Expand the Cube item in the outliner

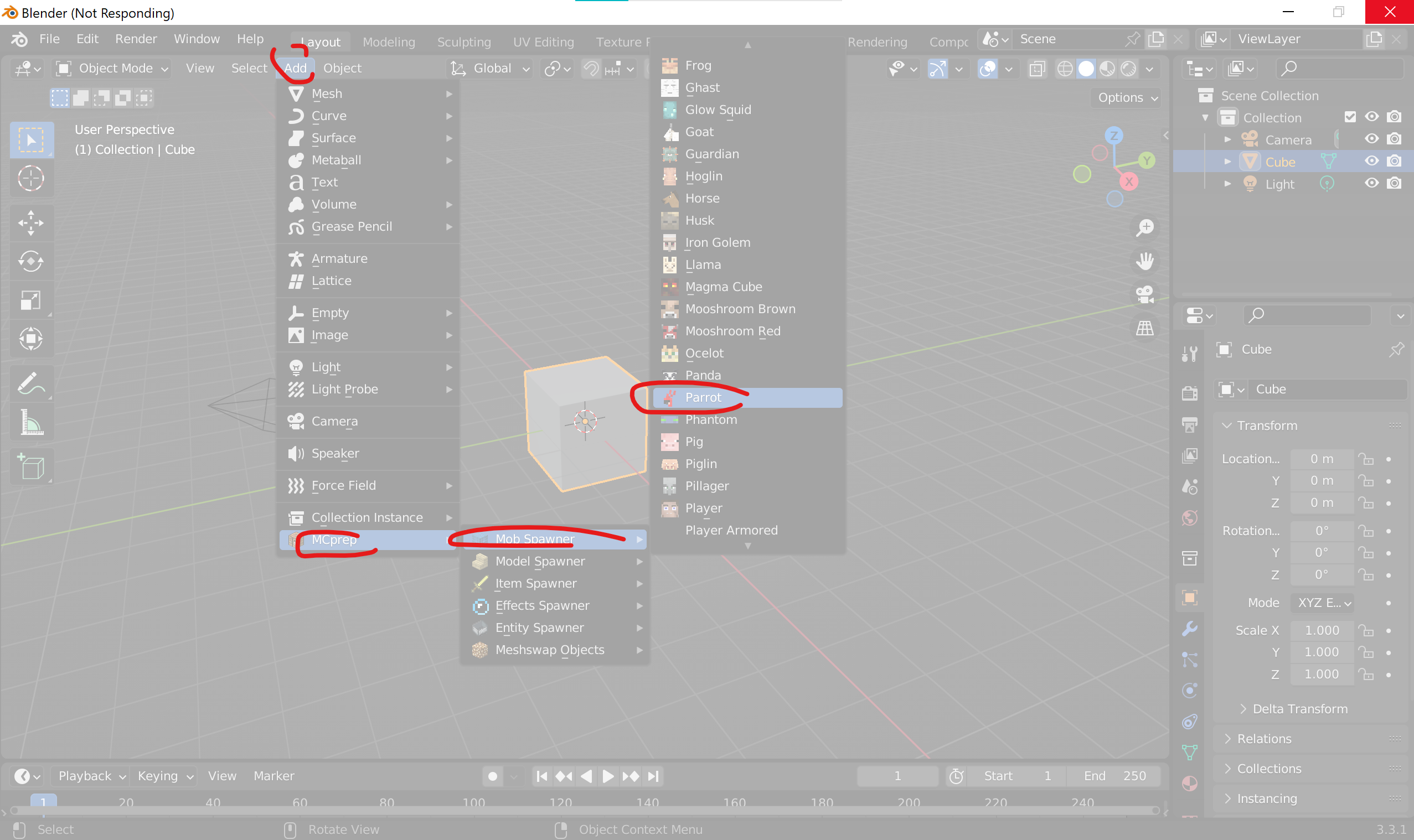point(1227,161)
